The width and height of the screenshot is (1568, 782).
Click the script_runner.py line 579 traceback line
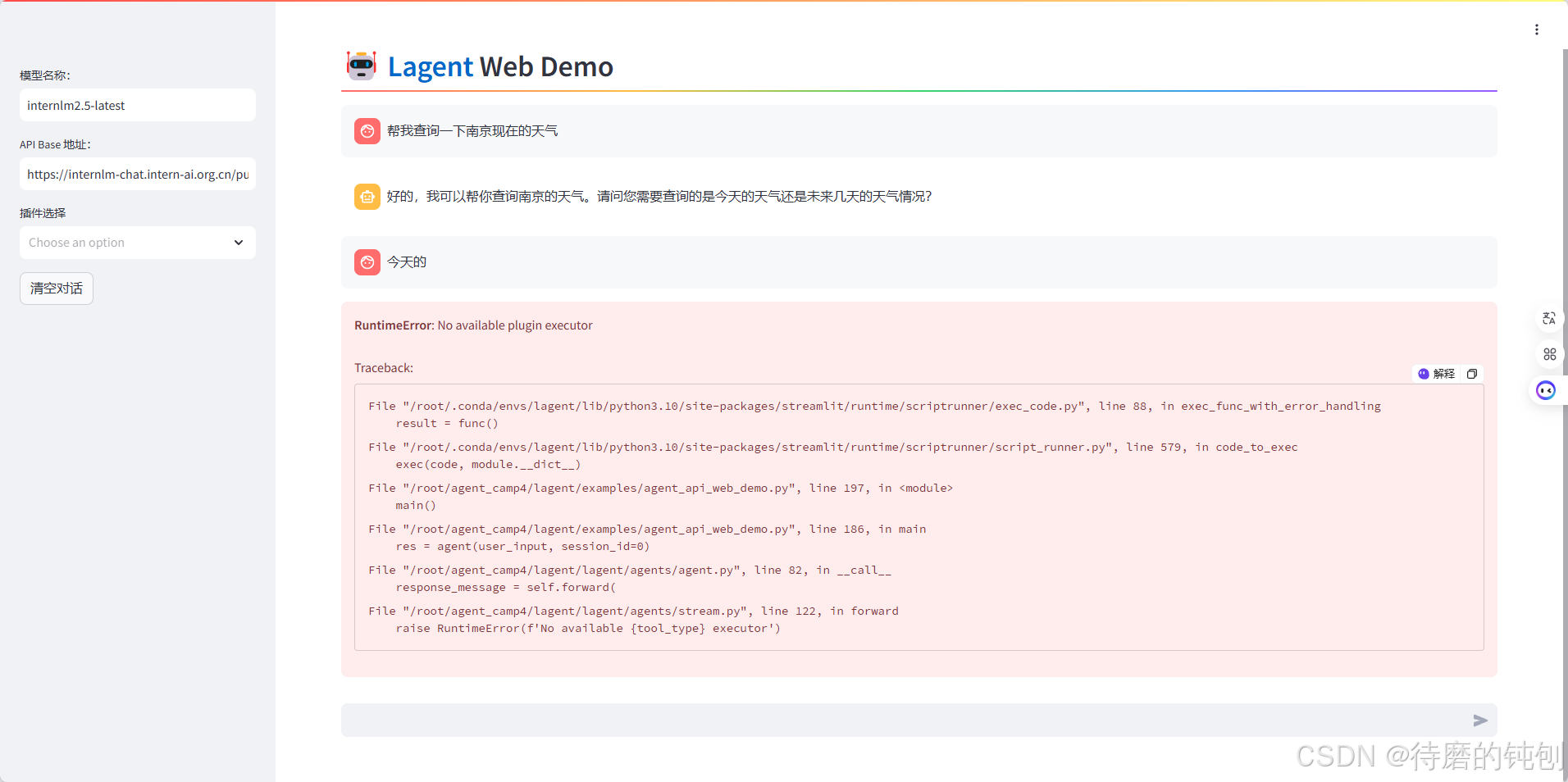(x=833, y=447)
